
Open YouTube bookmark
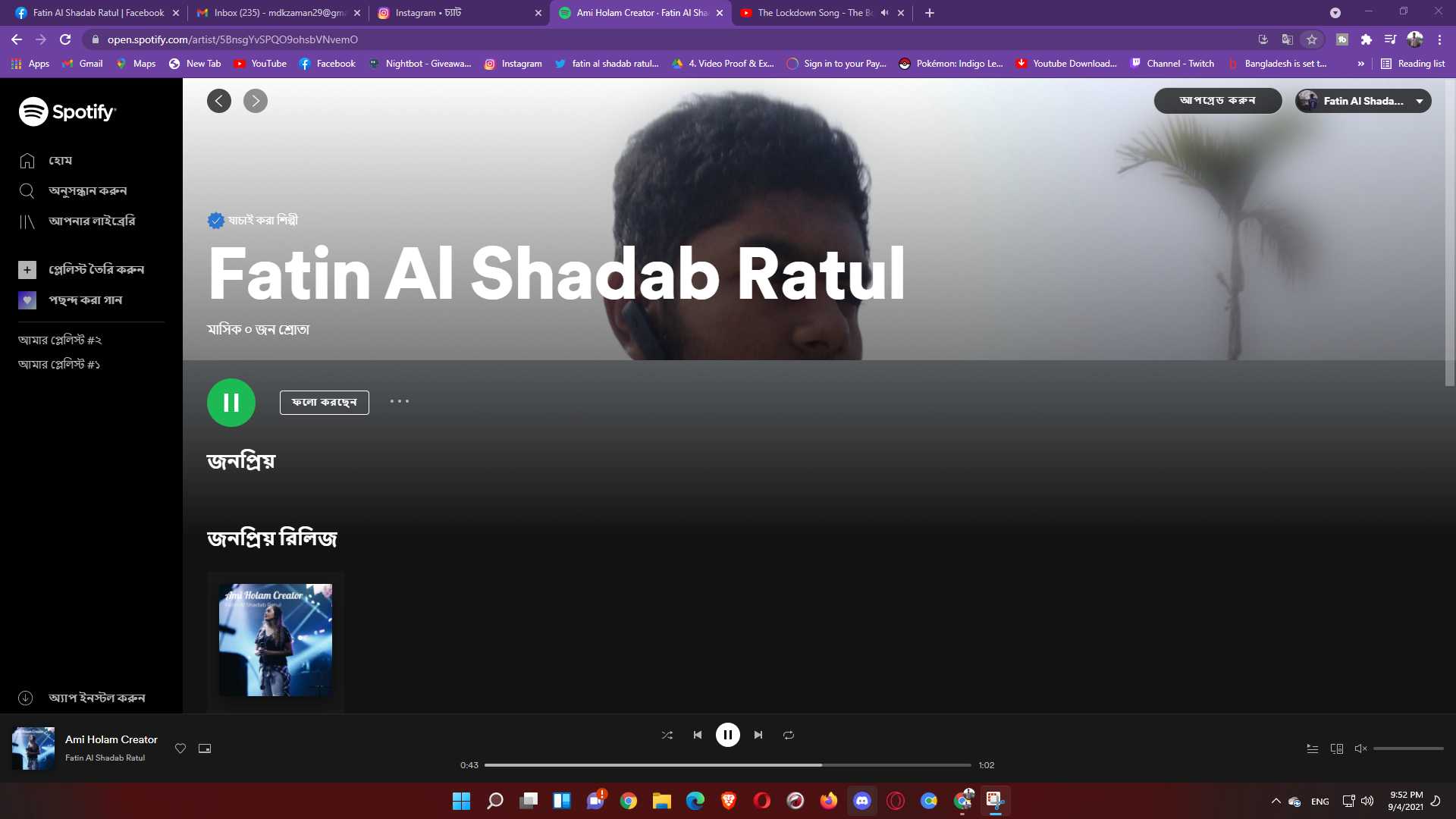point(260,64)
